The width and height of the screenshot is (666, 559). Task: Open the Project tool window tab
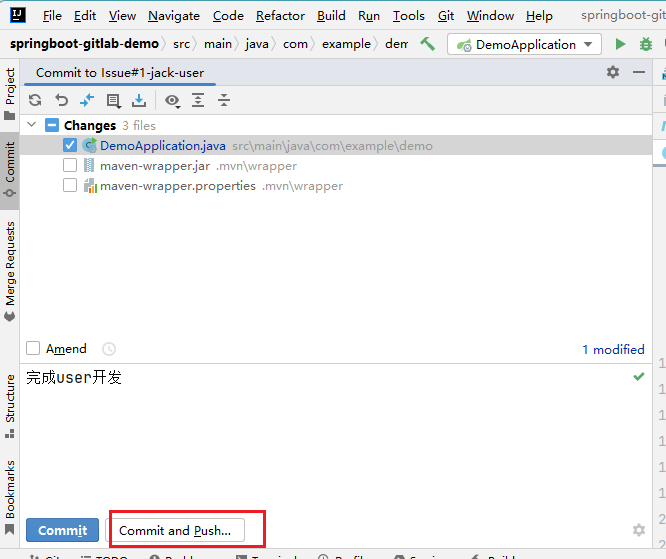click(x=9, y=93)
